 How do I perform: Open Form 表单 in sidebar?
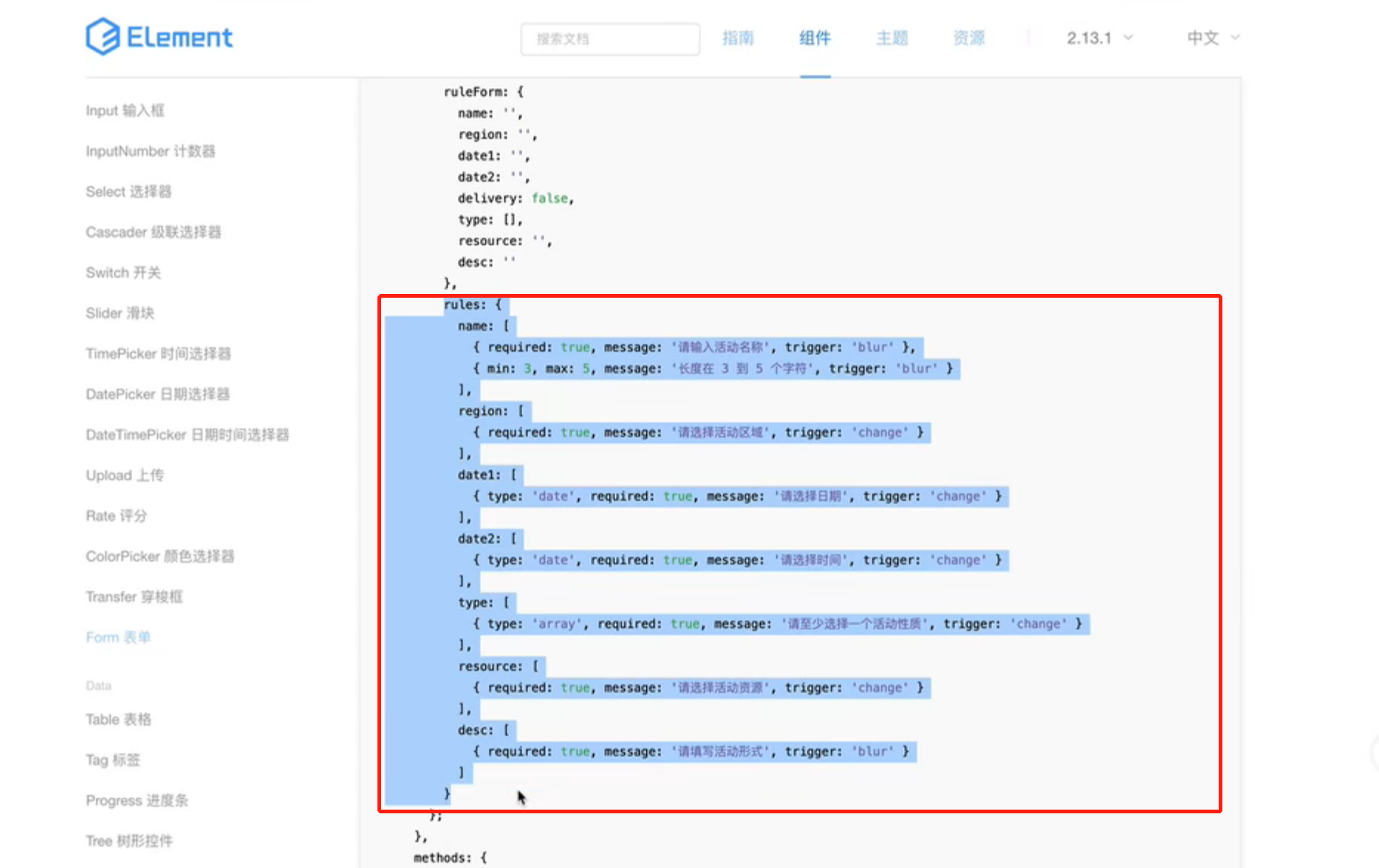pyautogui.click(x=118, y=638)
